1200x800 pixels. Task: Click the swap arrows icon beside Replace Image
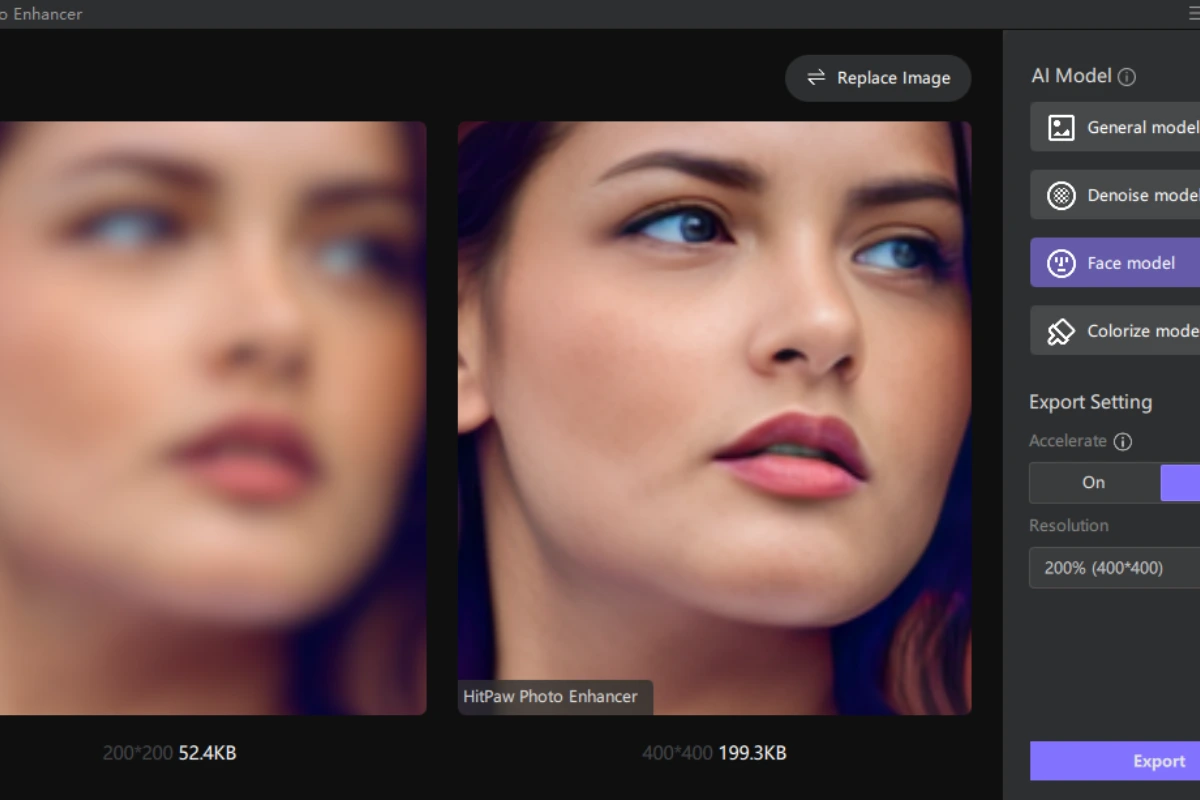(x=816, y=78)
